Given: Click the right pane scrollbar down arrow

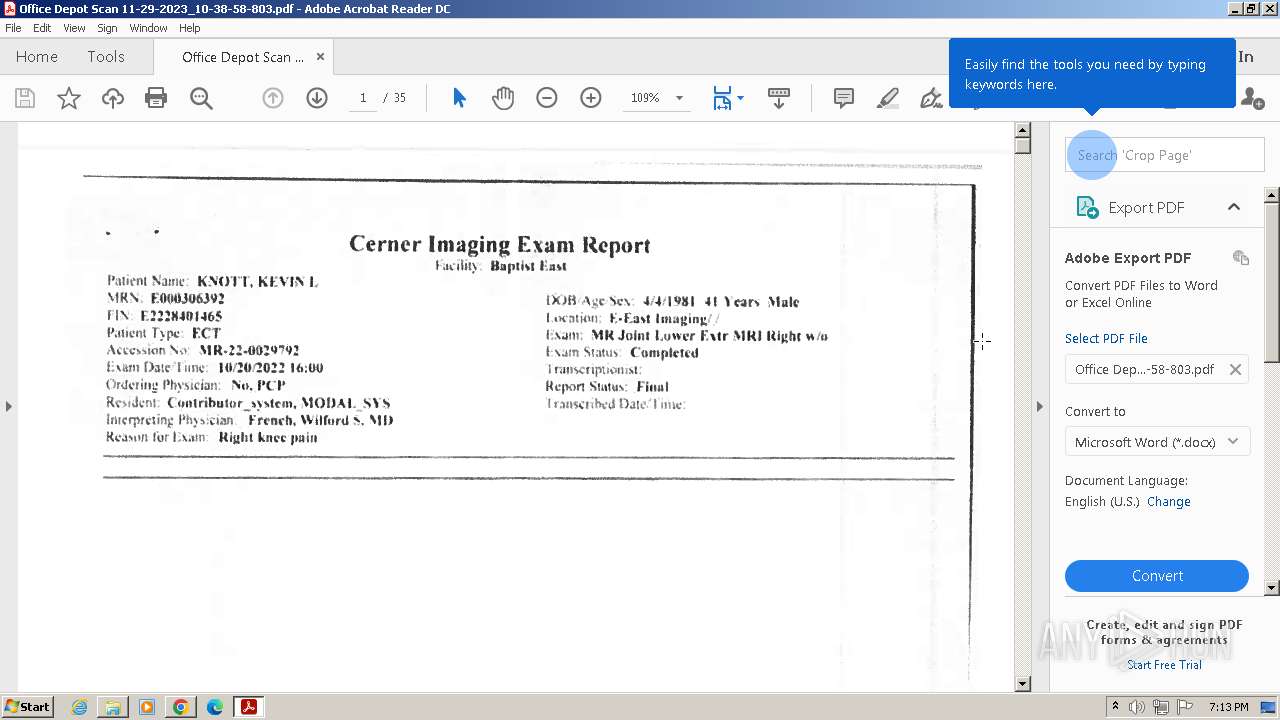Looking at the screenshot, I should point(1272,588).
